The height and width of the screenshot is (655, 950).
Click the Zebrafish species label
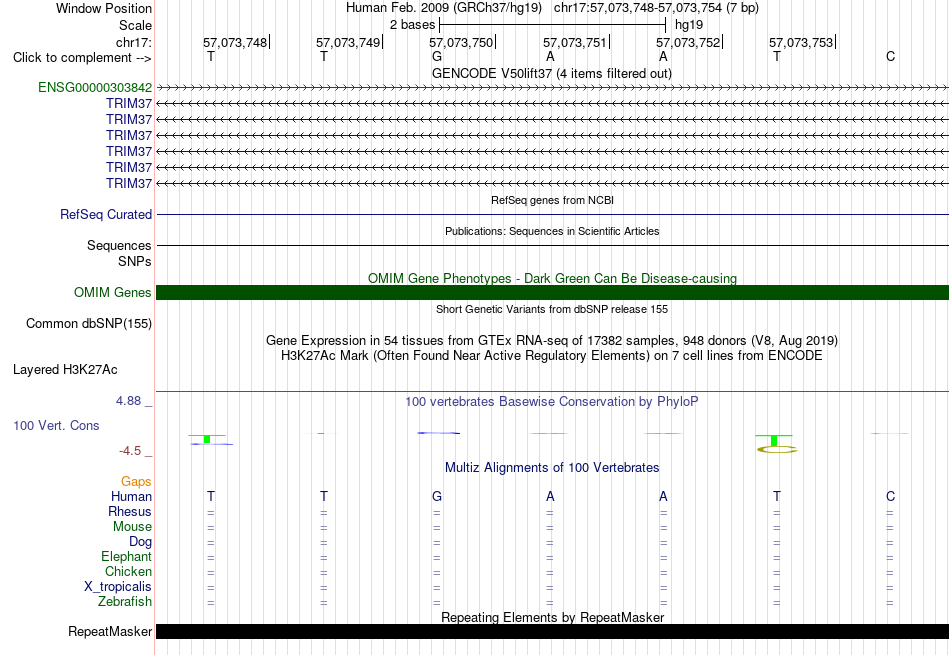(125, 602)
